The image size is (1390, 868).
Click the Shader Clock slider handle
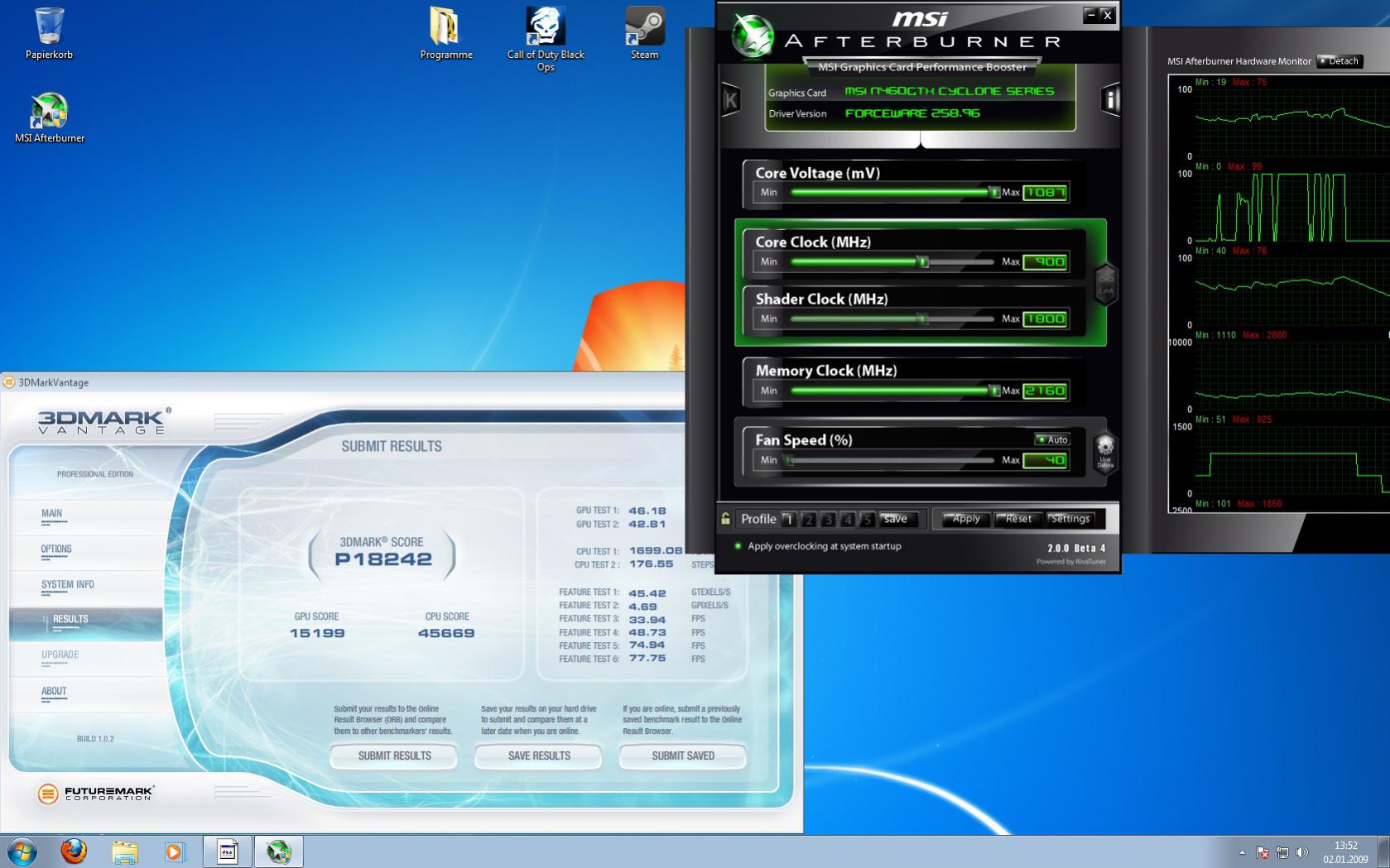tap(922, 319)
